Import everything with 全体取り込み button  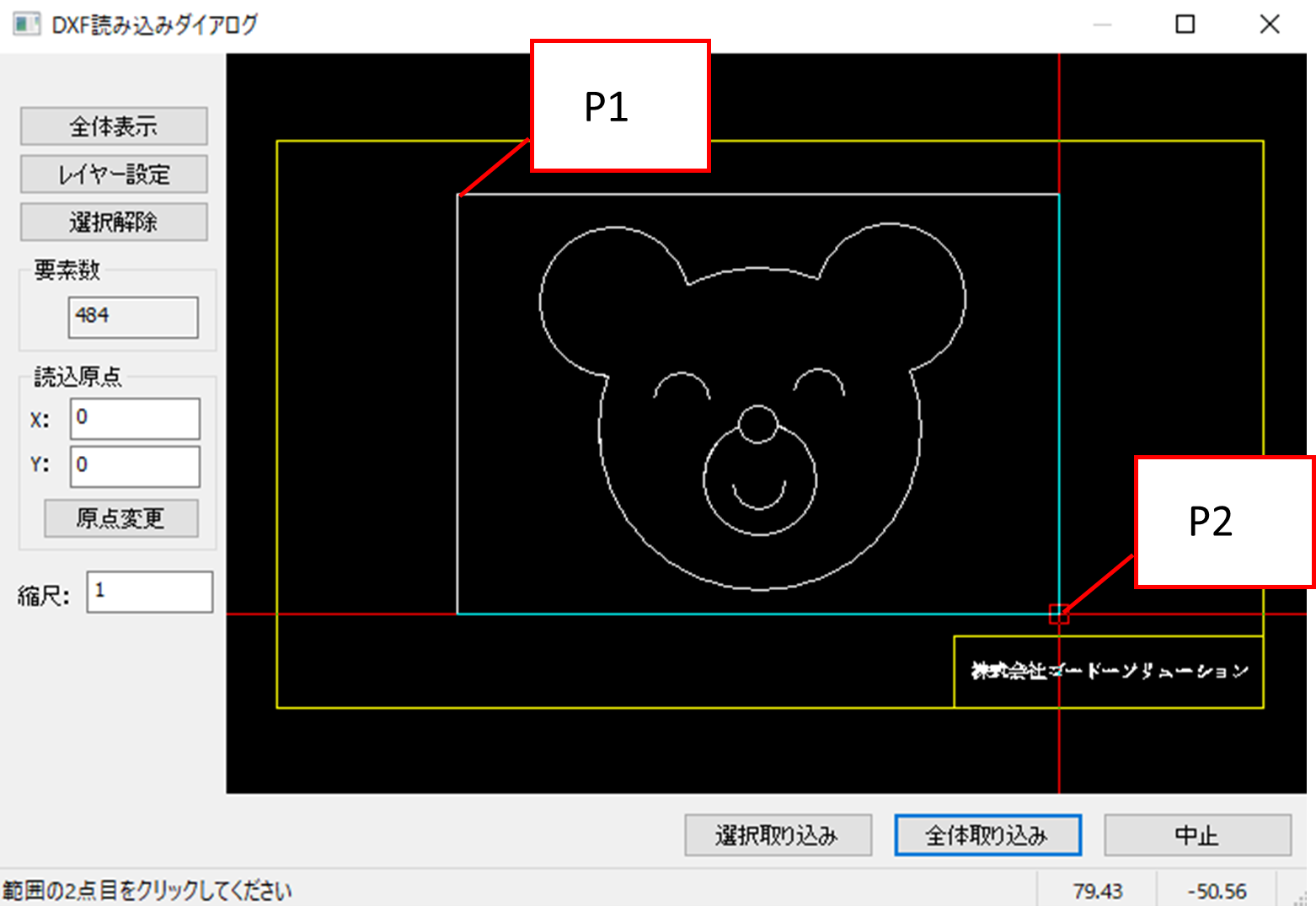pyautogui.click(x=987, y=835)
